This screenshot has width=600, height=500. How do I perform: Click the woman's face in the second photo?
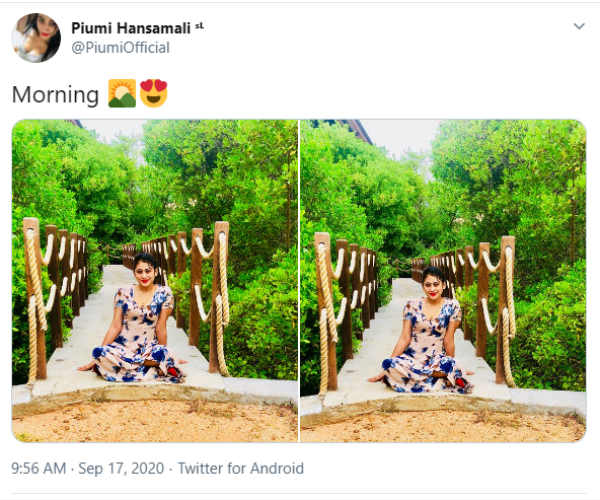tap(432, 286)
